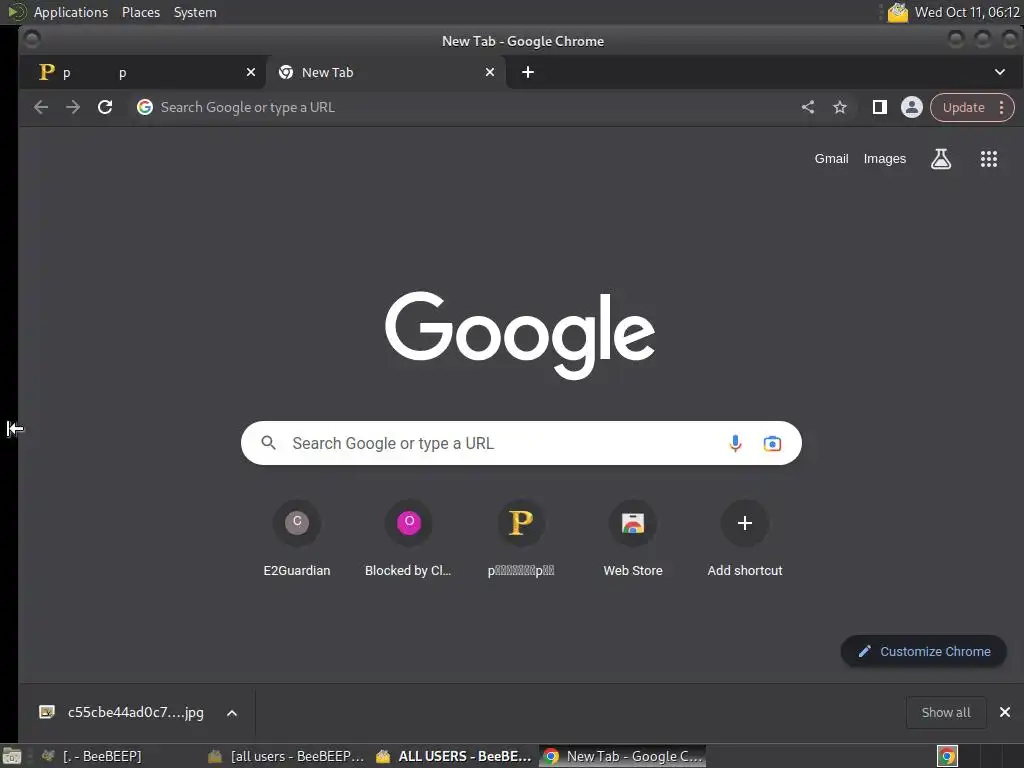Click Chrome icon in bottom-right tray
Image resolution: width=1024 pixels, height=768 pixels.
tap(947, 756)
